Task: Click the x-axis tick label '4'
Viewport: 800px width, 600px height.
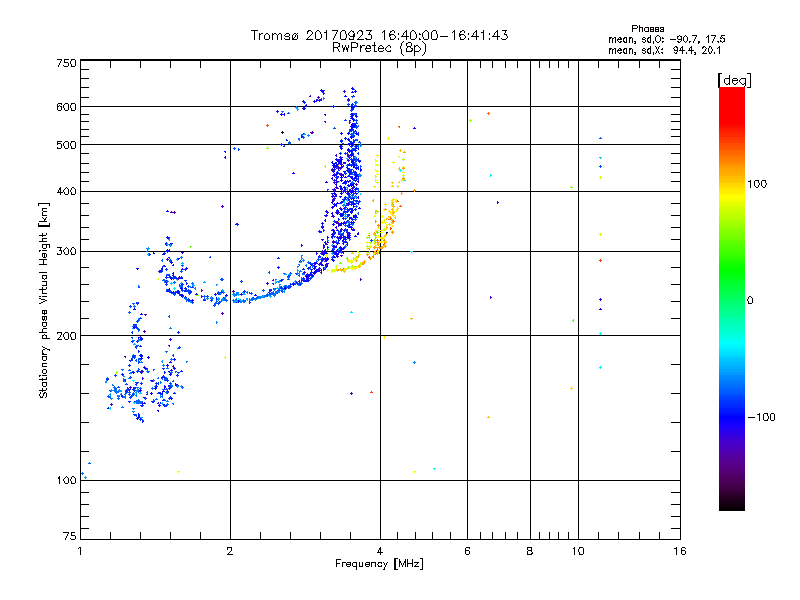Action: (x=380, y=551)
